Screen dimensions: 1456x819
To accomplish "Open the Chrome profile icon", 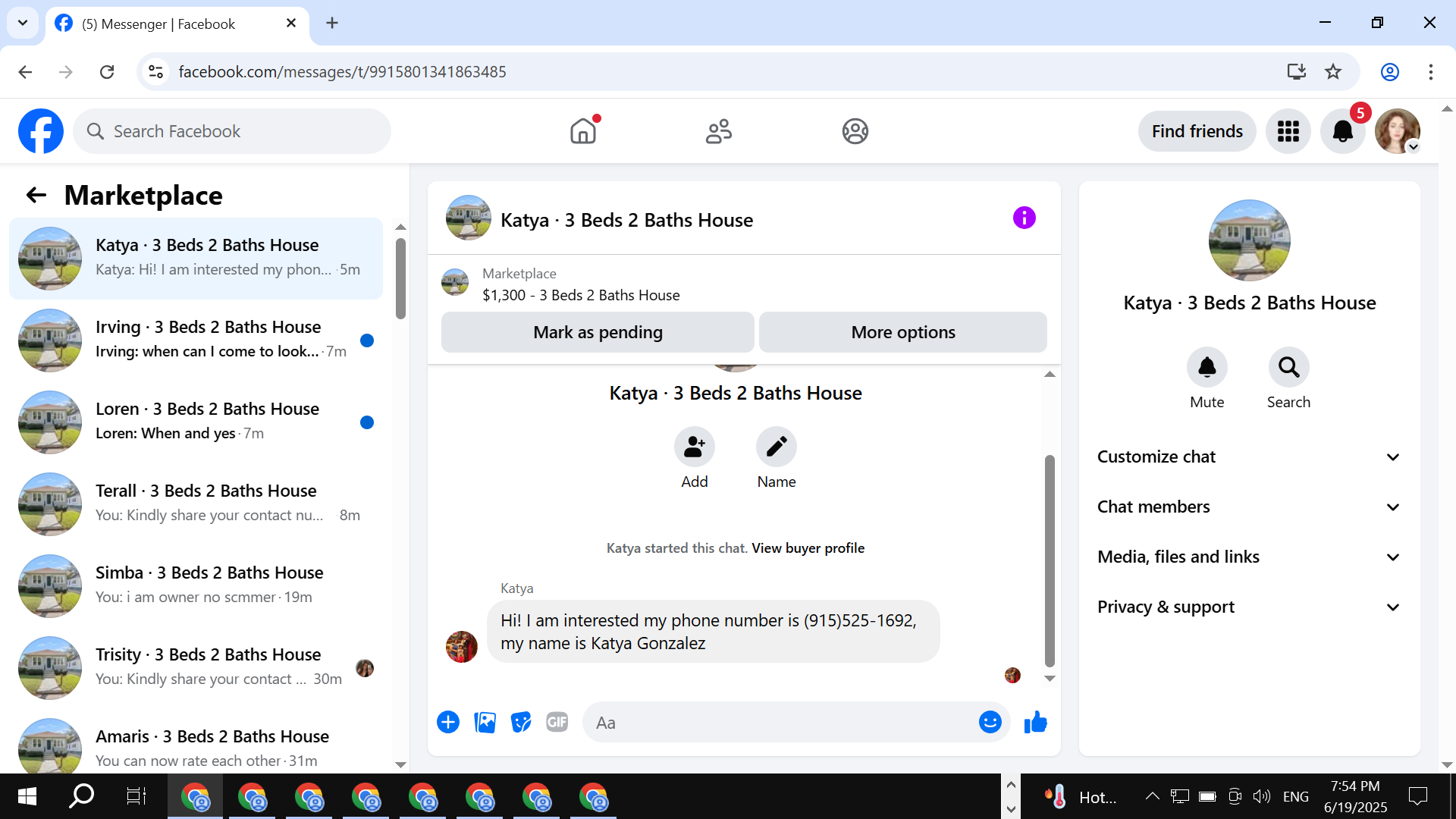I will pyautogui.click(x=1390, y=72).
